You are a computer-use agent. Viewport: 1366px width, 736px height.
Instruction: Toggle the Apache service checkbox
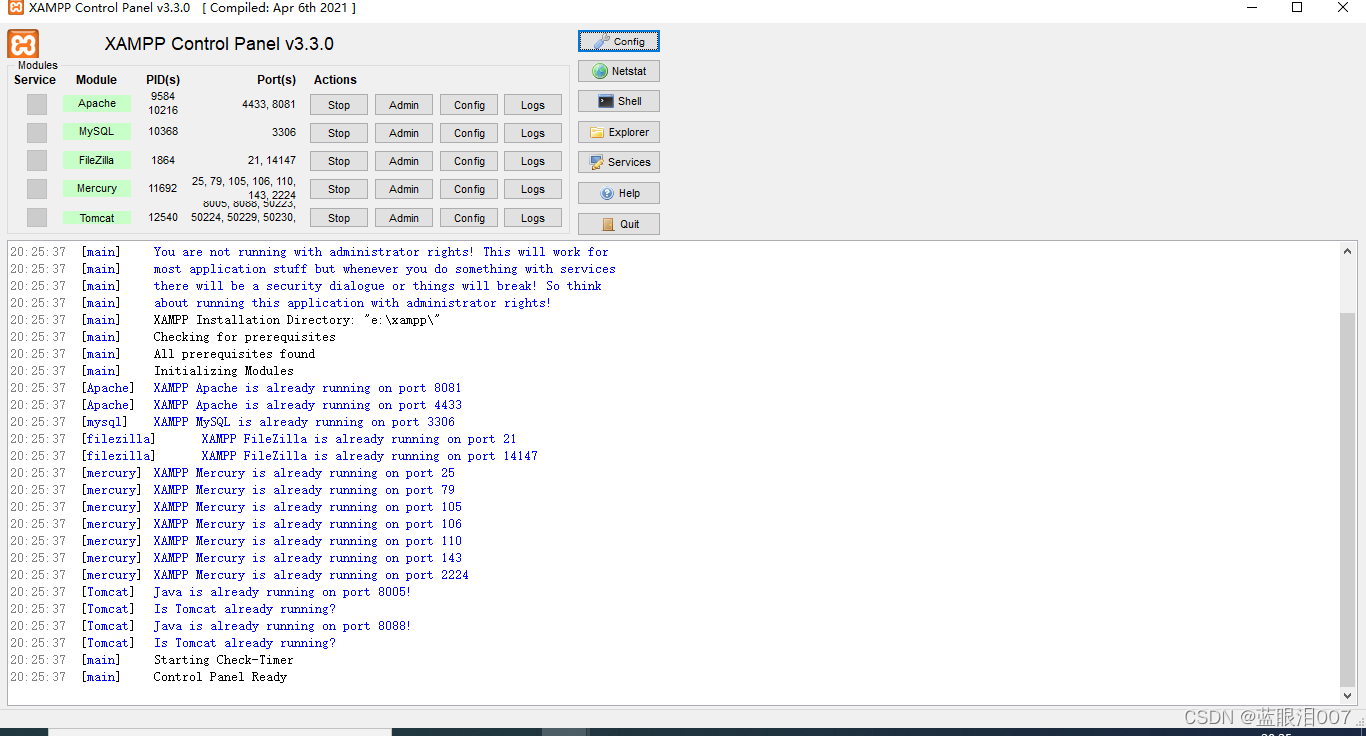pos(37,104)
